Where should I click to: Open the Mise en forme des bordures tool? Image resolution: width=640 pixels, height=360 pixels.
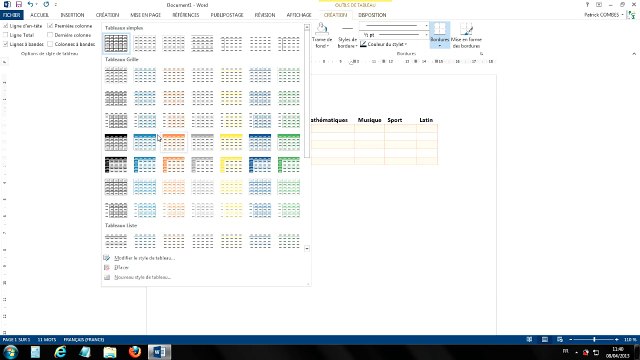click(x=466, y=36)
